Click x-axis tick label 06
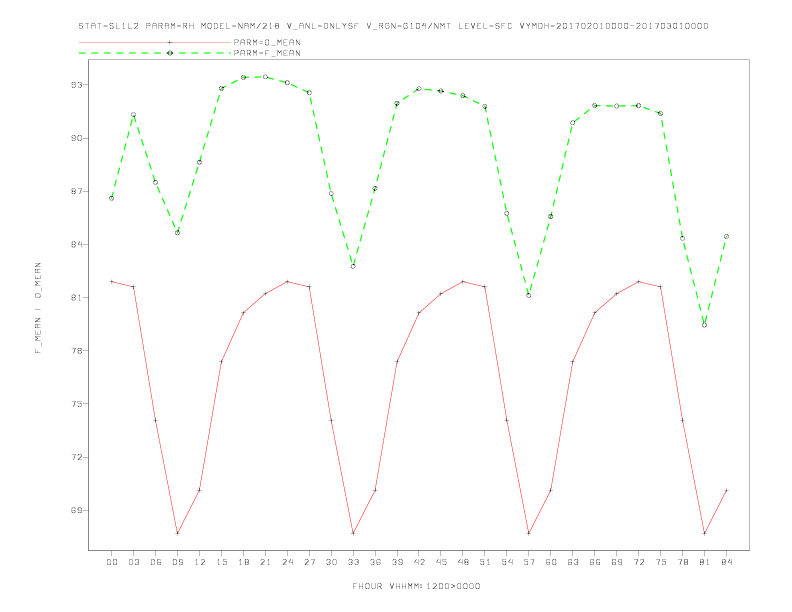Image resolution: width=792 pixels, height=612 pixels. click(x=156, y=562)
